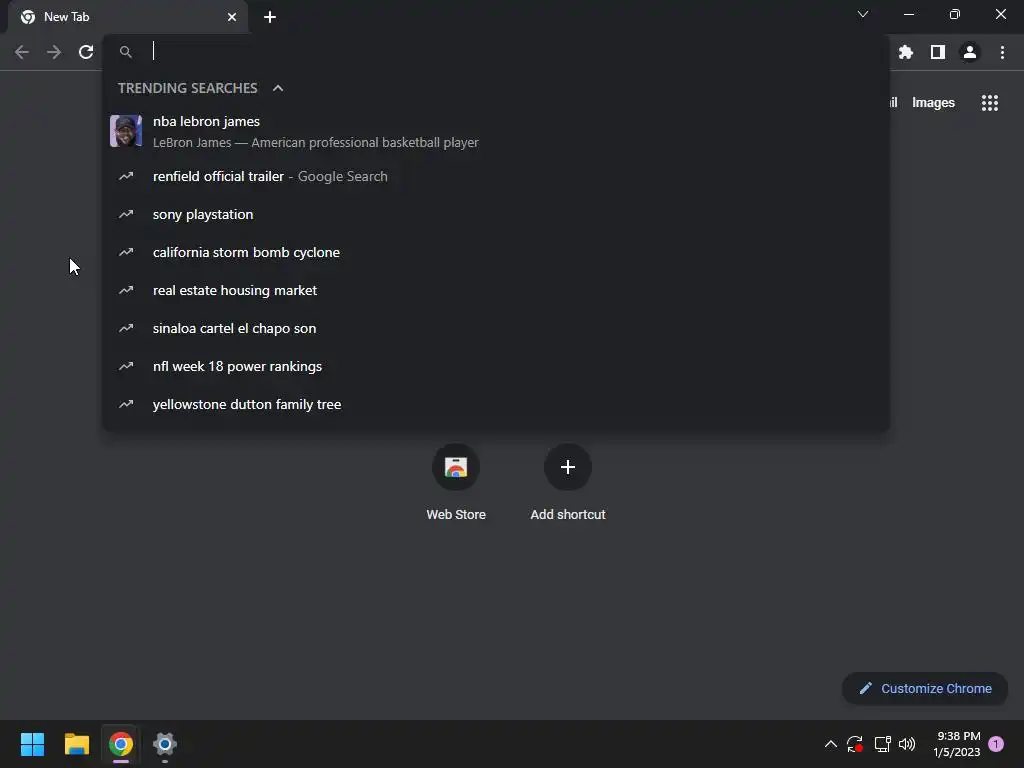Open the Windows Start menu

coord(32,744)
